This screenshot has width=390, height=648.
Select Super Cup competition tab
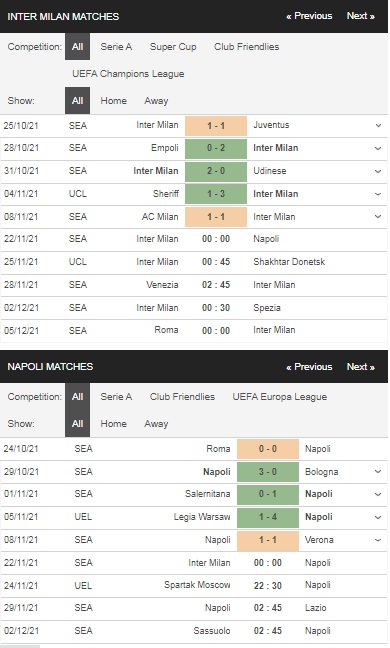[173, 47]
